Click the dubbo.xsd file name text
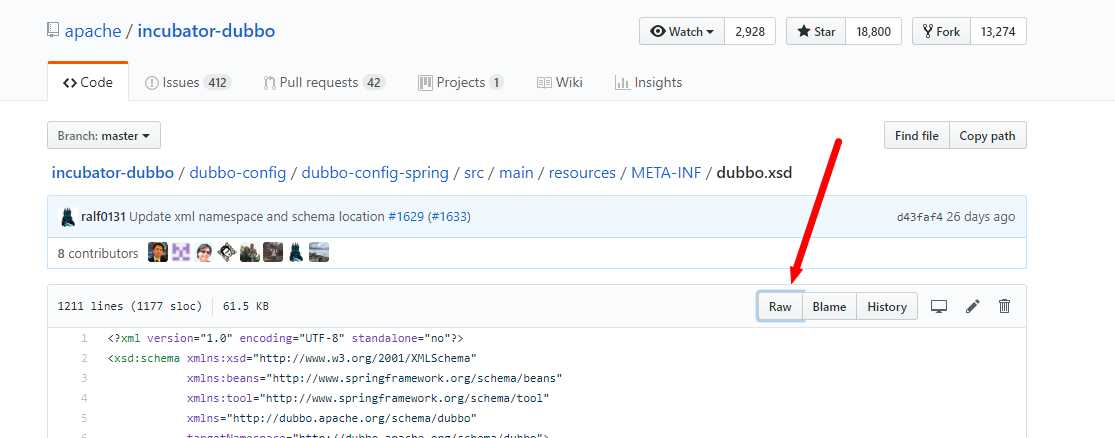This screenshot has width=1115, height=438. point(754,173)
